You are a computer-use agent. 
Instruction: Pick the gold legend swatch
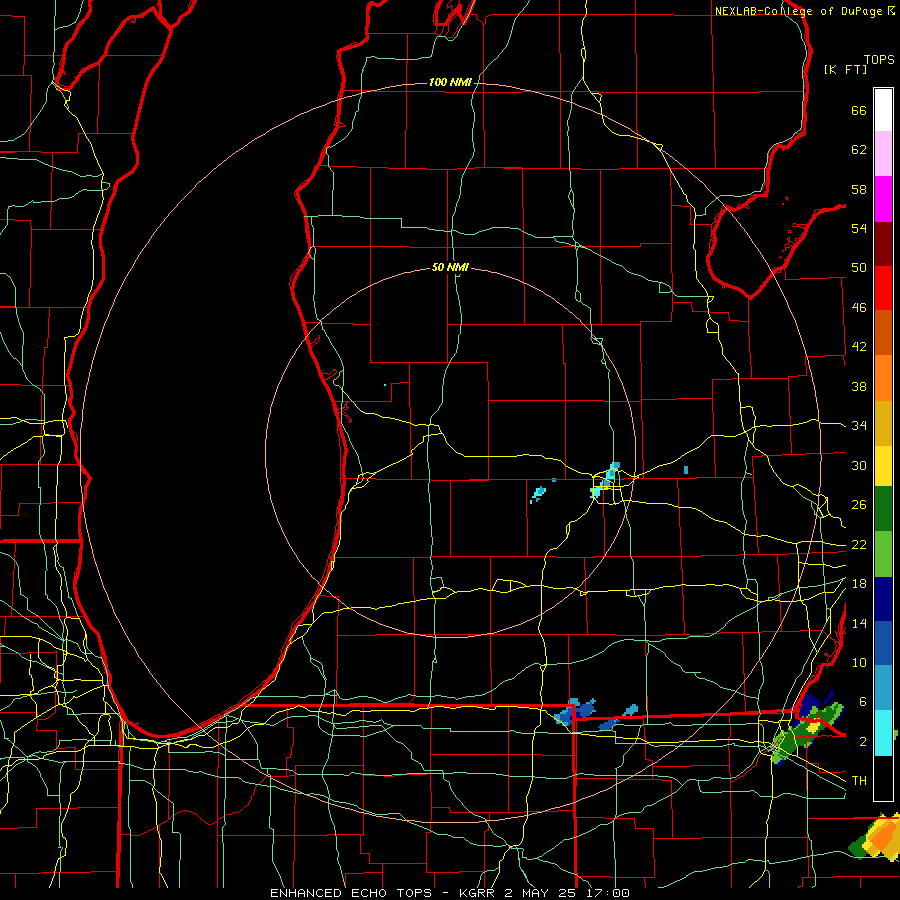(x=883, y=423)
